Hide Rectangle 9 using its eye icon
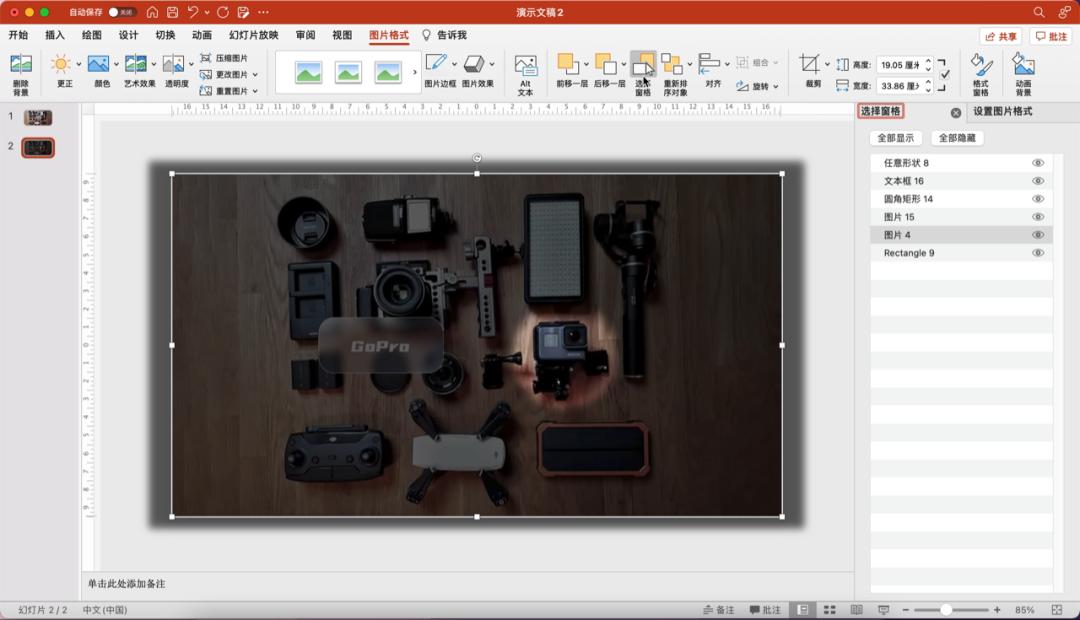This screenshot has height=620, width=1080. click(x=1038, y=253)
